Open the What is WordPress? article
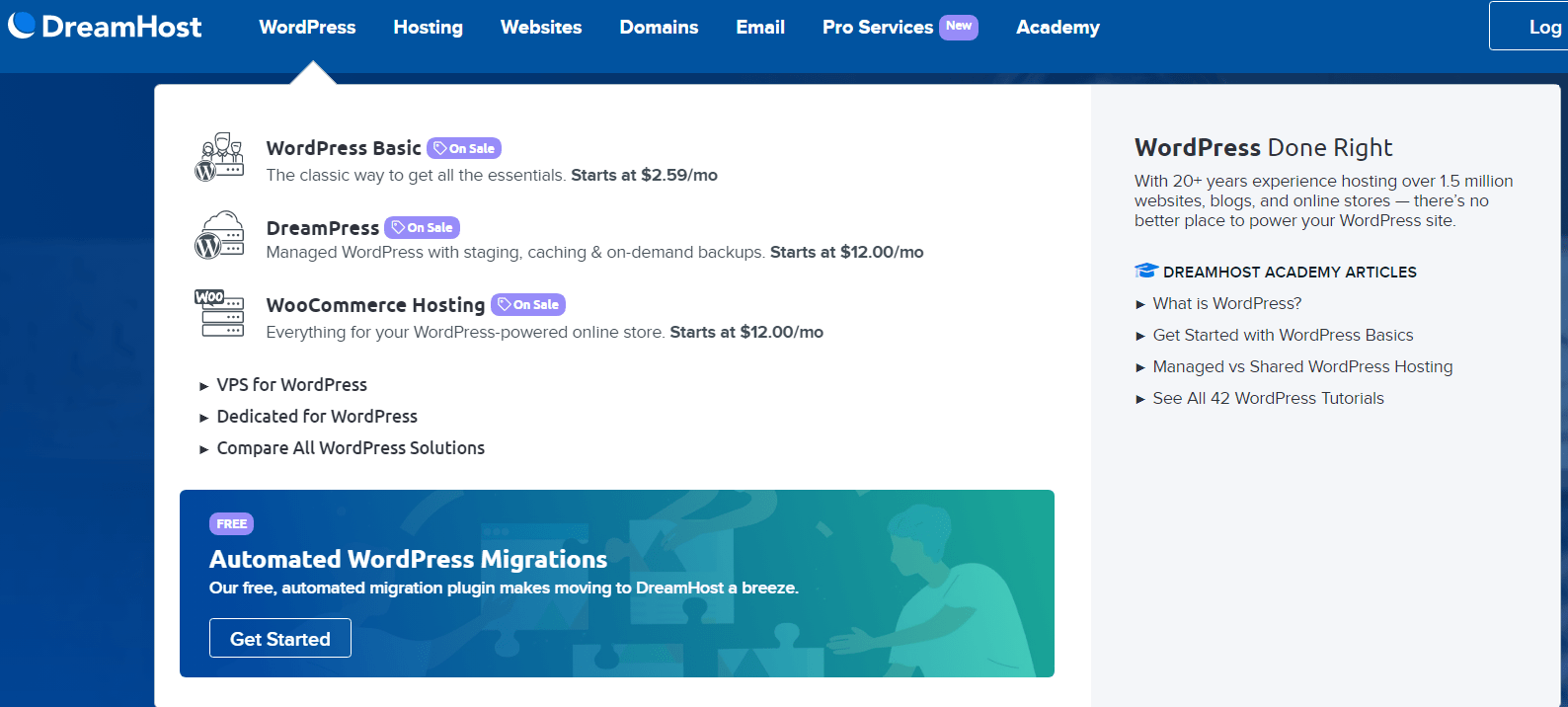Image resolution: width=1568 pixels, height=707 pixels. click(x=1227, y=303)
